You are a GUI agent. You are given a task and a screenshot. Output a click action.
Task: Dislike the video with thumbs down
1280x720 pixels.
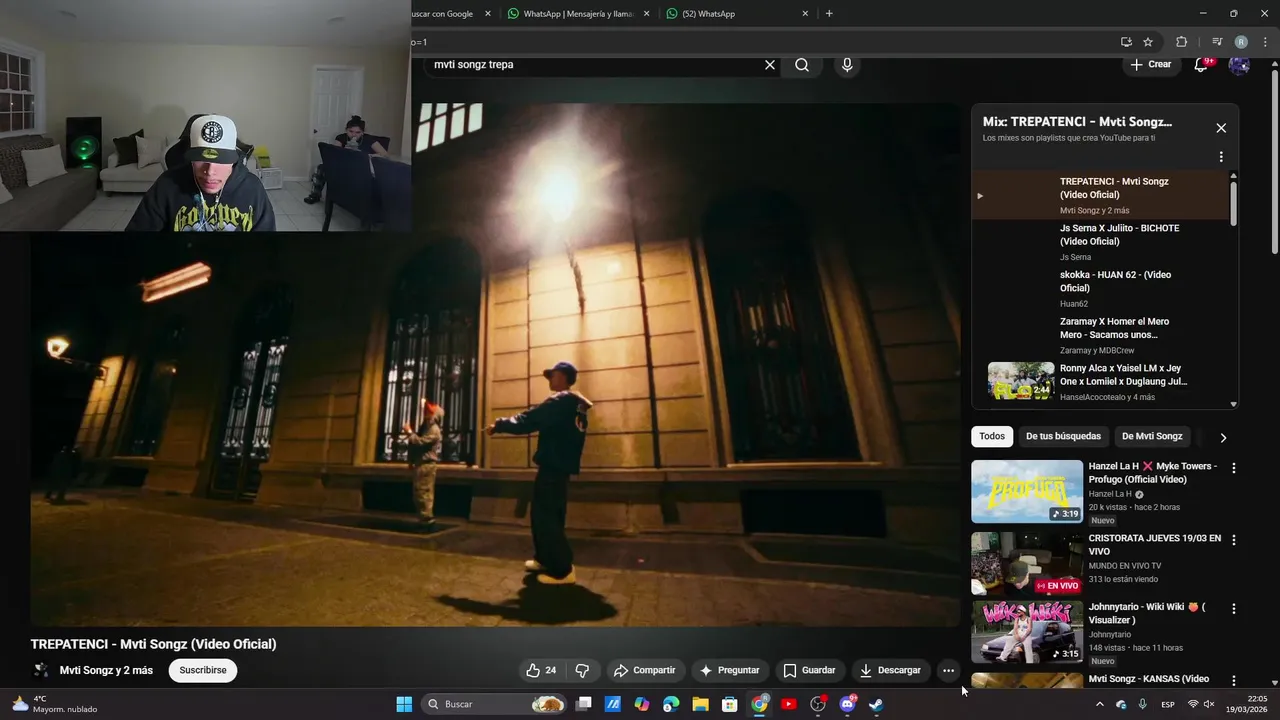point(582,670)
